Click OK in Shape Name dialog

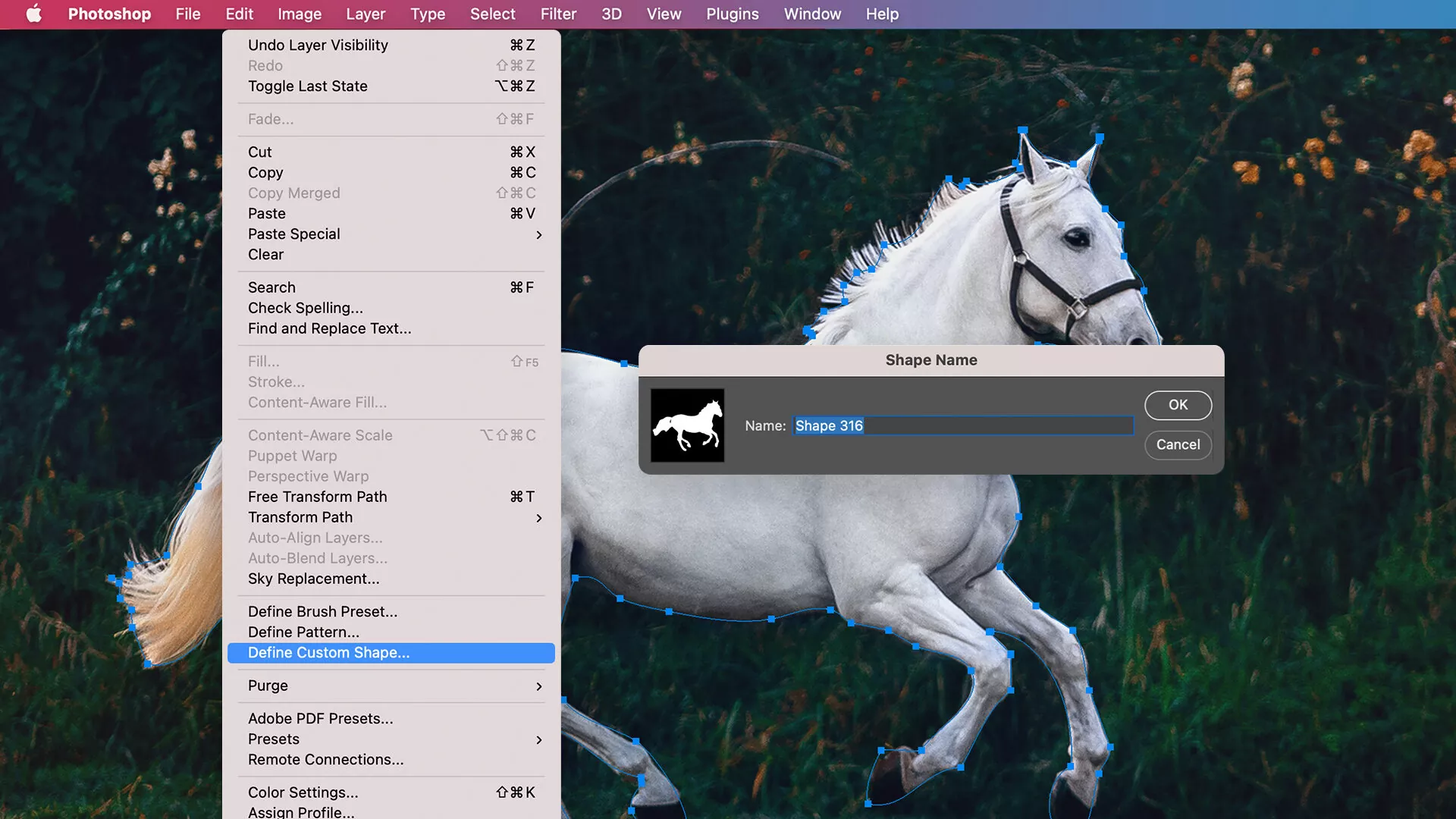[x=1178, y=405]
